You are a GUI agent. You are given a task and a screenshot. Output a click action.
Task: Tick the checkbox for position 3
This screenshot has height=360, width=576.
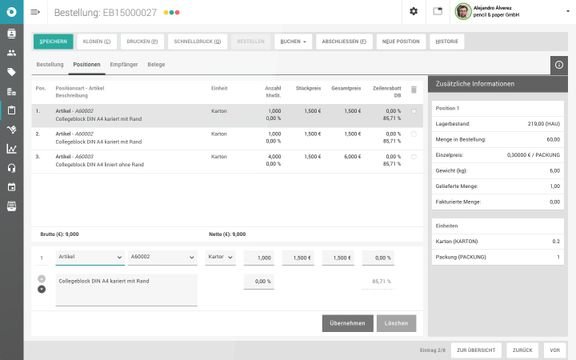click(414, 157)
